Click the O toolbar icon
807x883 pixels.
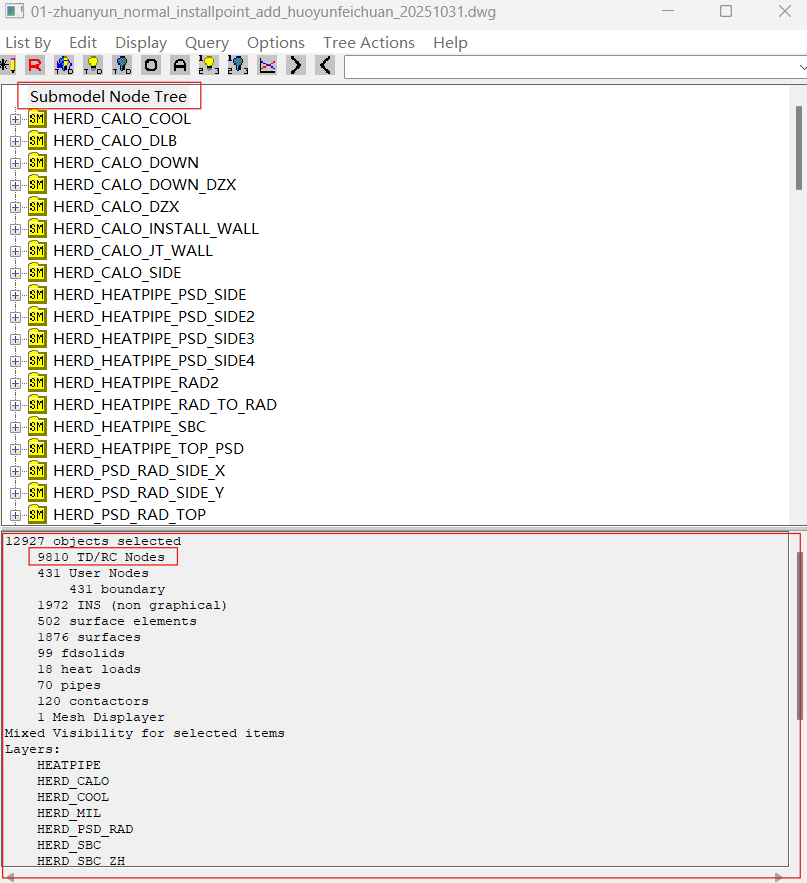pyautogui.click(x=151, y=66)
